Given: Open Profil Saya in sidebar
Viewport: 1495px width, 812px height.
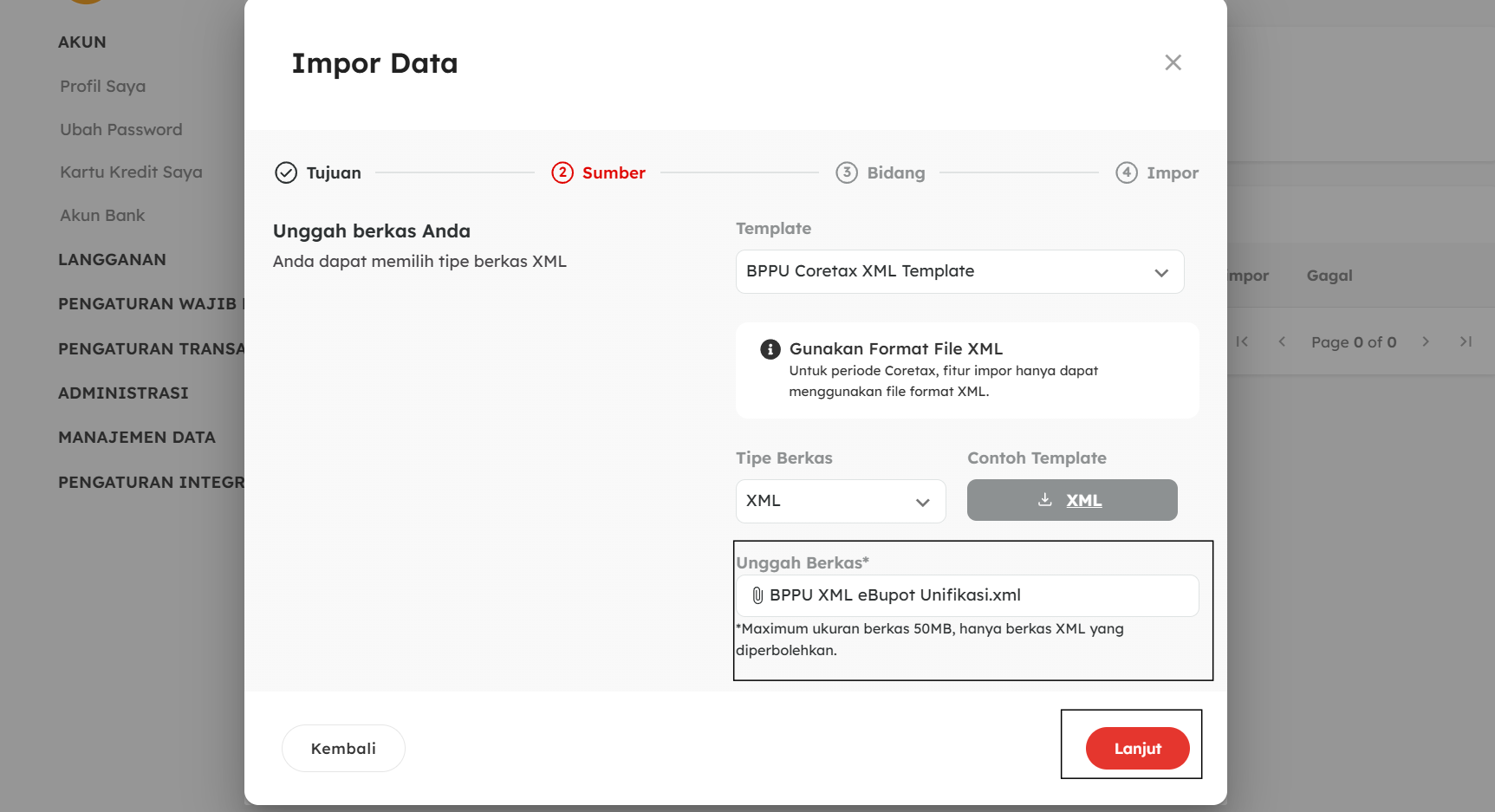Looking at the screenshot, I should tap(102, 87).
